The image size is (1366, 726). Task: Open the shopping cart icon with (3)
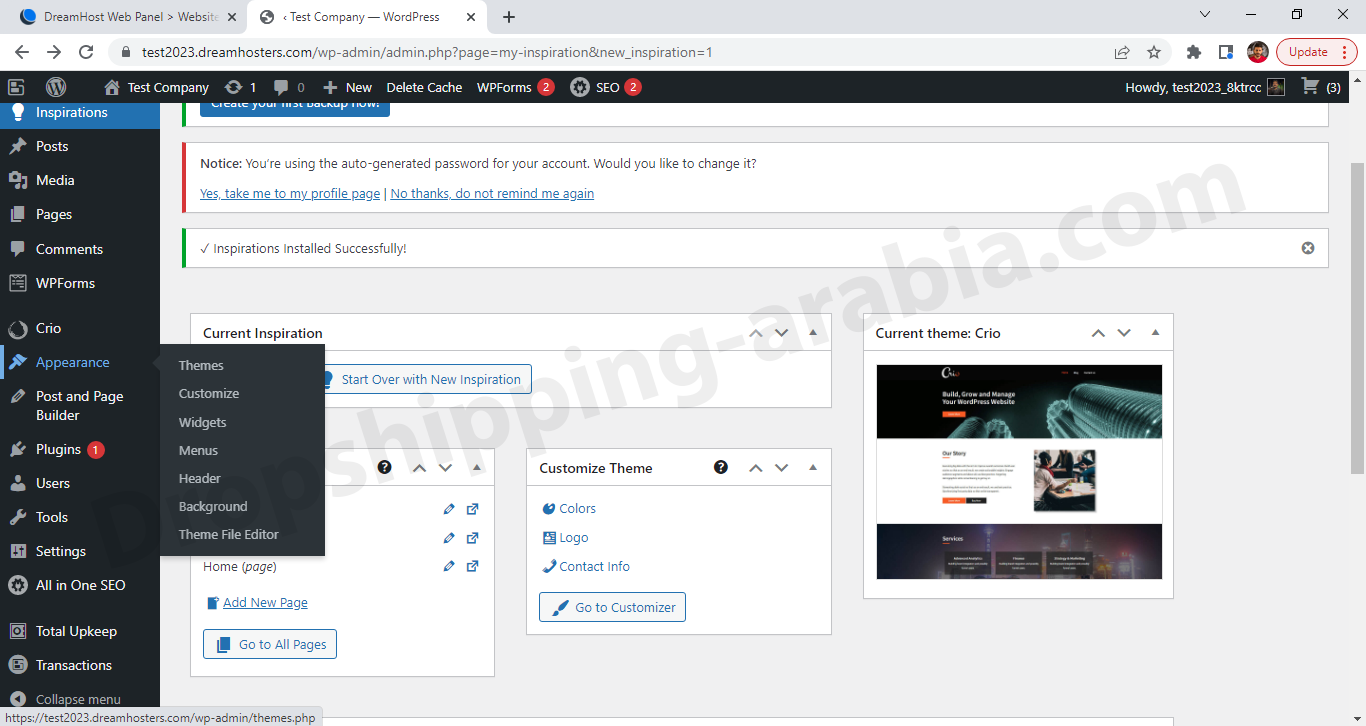tap(1310, 87)
